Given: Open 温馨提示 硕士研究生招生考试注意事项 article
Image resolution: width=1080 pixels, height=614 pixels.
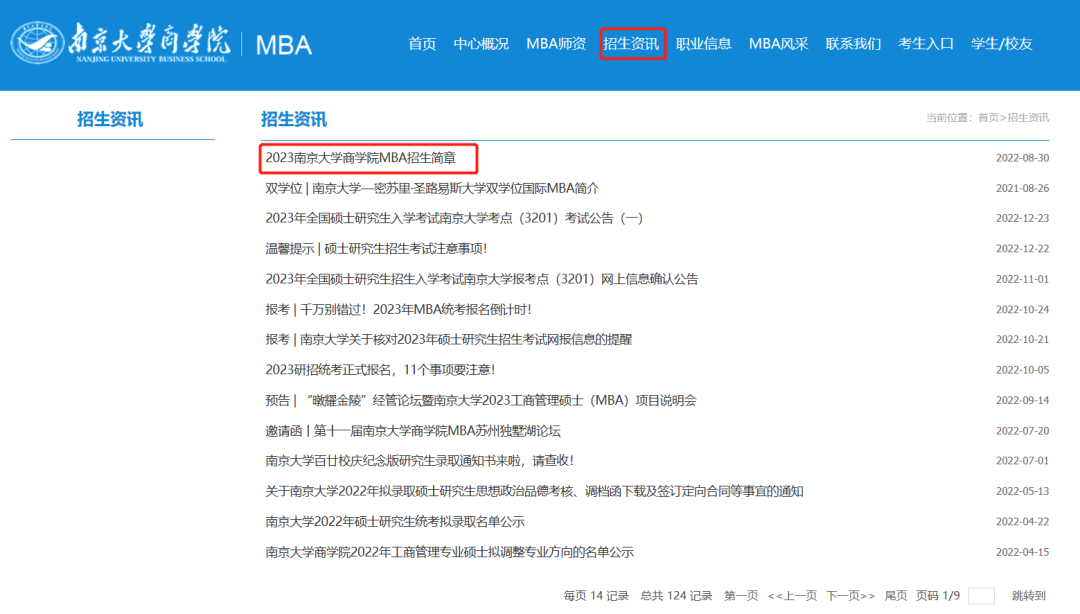Looking at the screenshot, I should pos(376,249).
